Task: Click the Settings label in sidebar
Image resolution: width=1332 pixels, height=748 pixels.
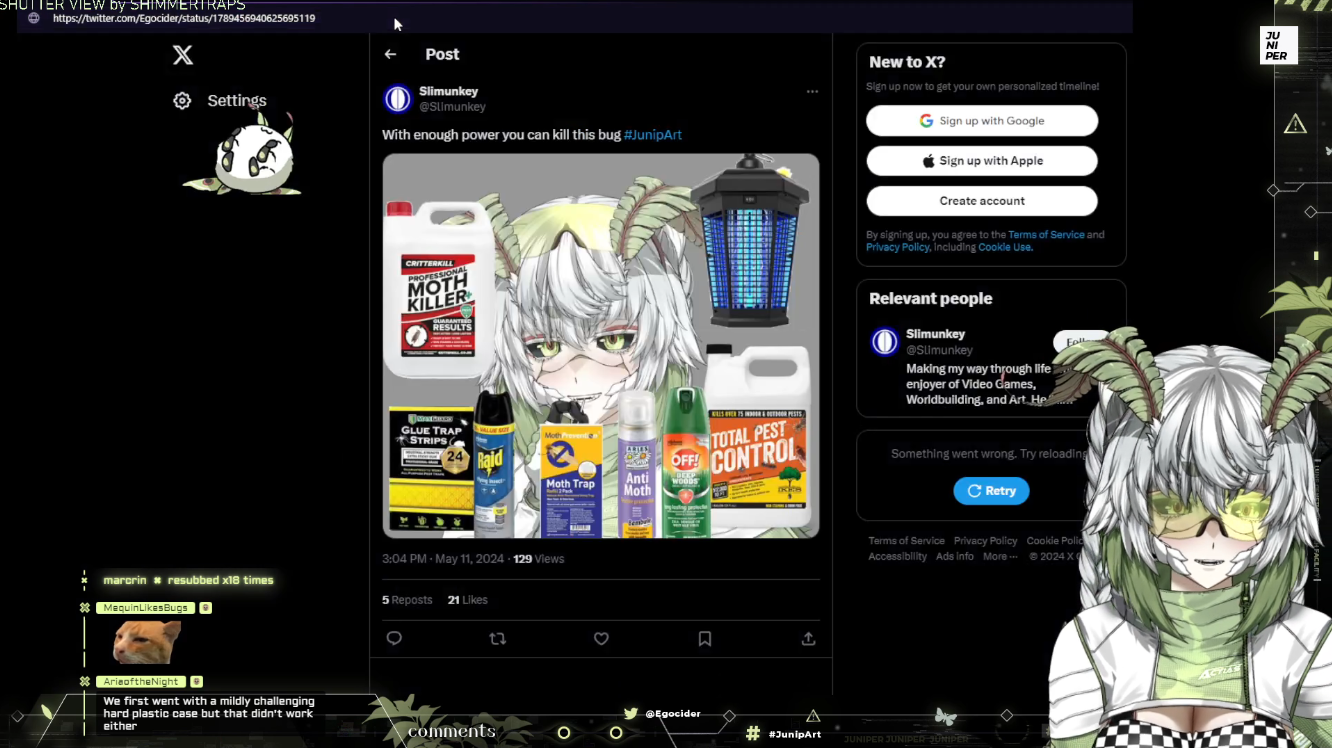Action: coord(237,101)
